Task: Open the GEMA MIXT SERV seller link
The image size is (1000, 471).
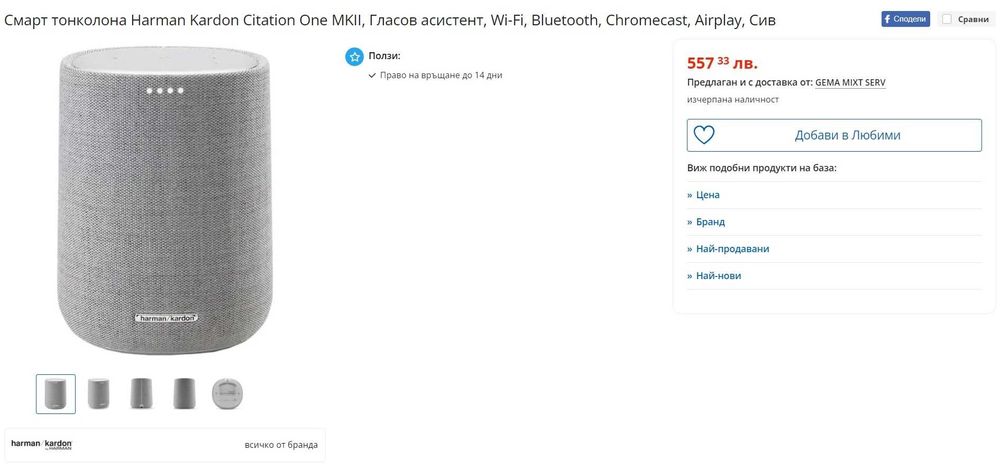Action: [850, 82]
